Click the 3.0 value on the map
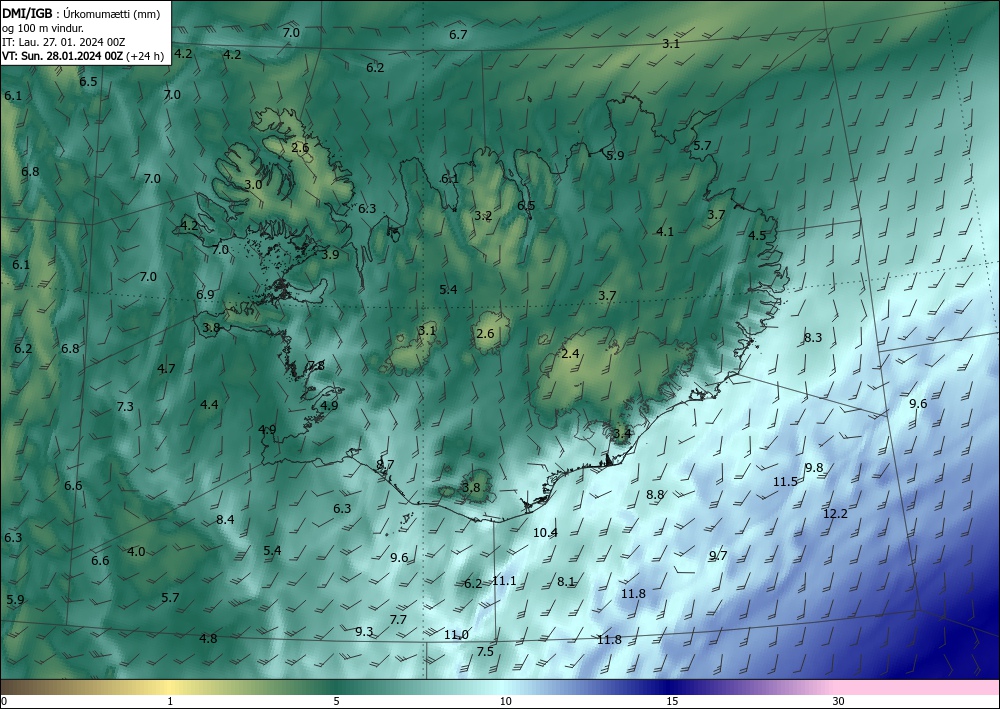Image resolution: width=1000 pixels, height=709 pixels. [253, 185]
